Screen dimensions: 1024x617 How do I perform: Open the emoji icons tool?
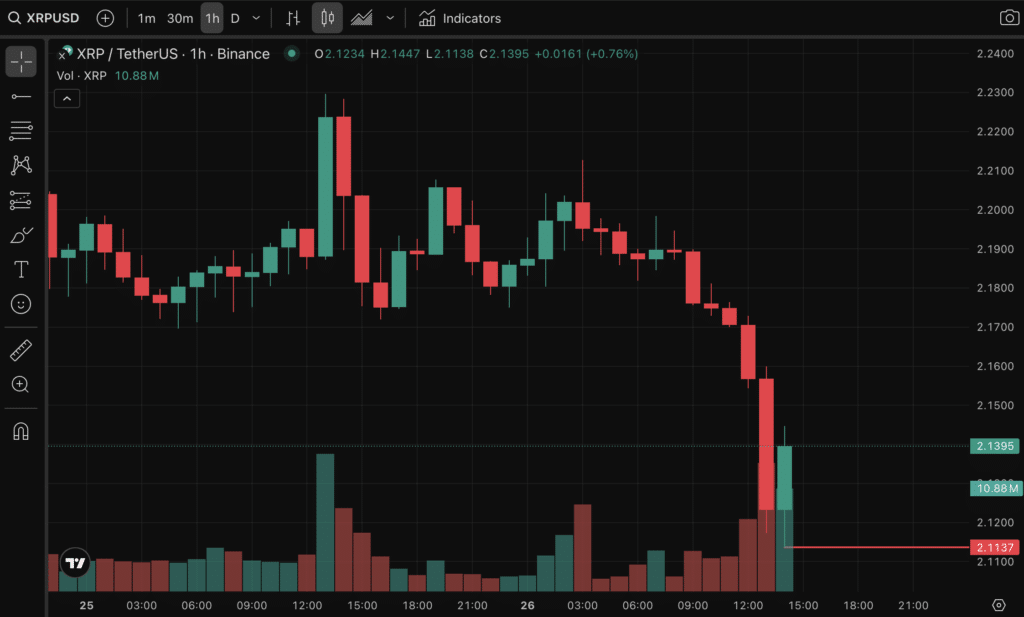21,304
